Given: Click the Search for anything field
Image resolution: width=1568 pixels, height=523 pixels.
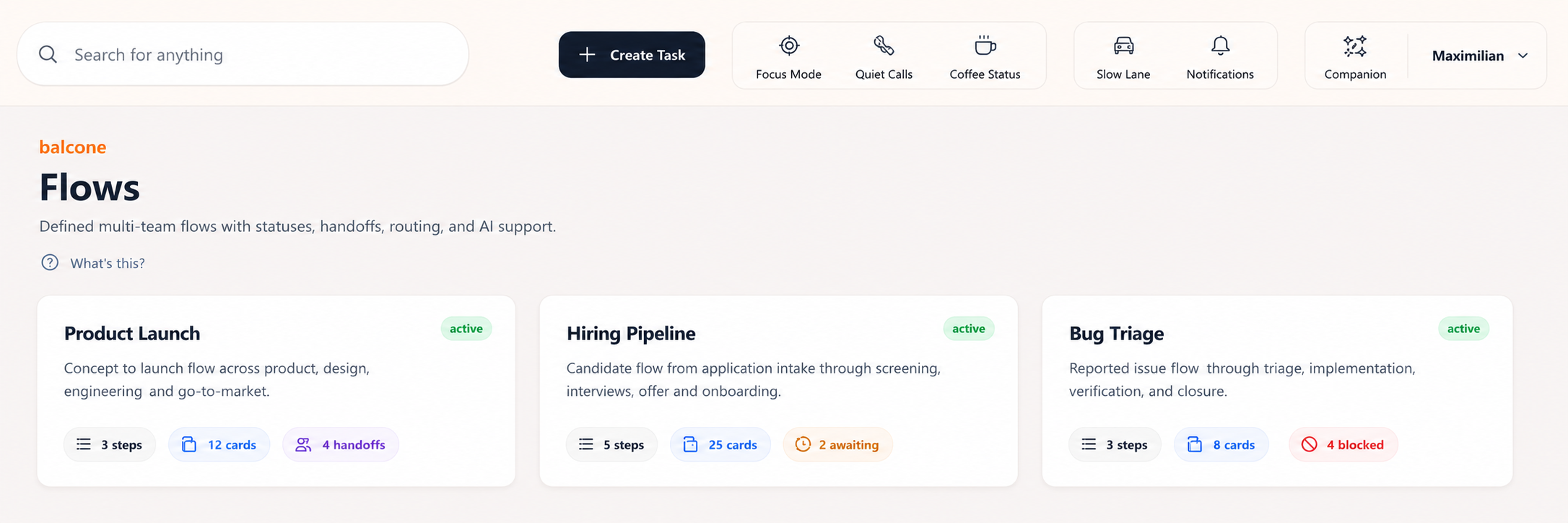Looking at the screenshot, I should (243, 54).
